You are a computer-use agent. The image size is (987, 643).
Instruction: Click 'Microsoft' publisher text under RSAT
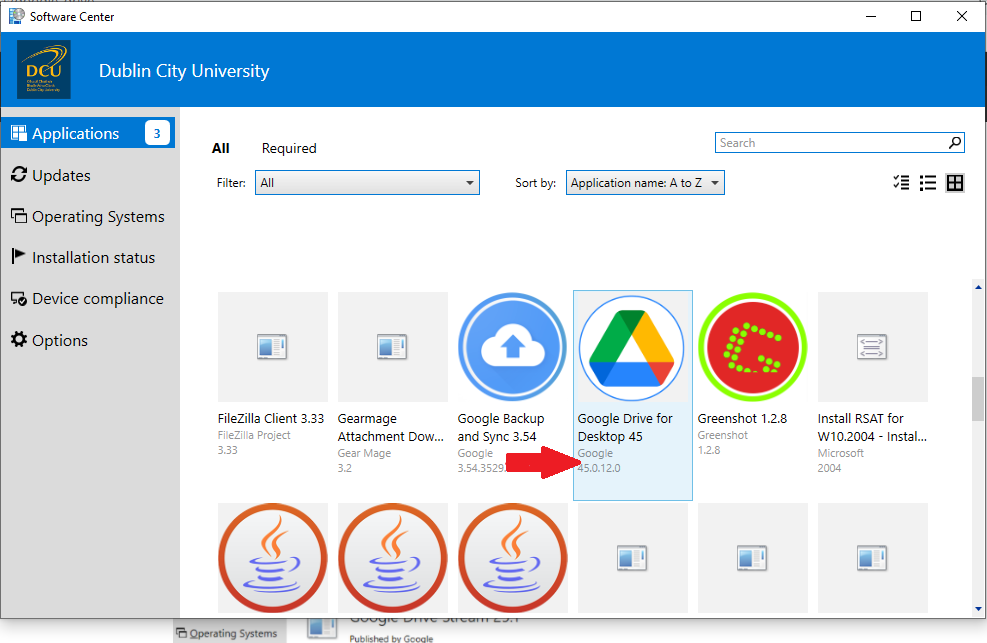coord(840,453)
